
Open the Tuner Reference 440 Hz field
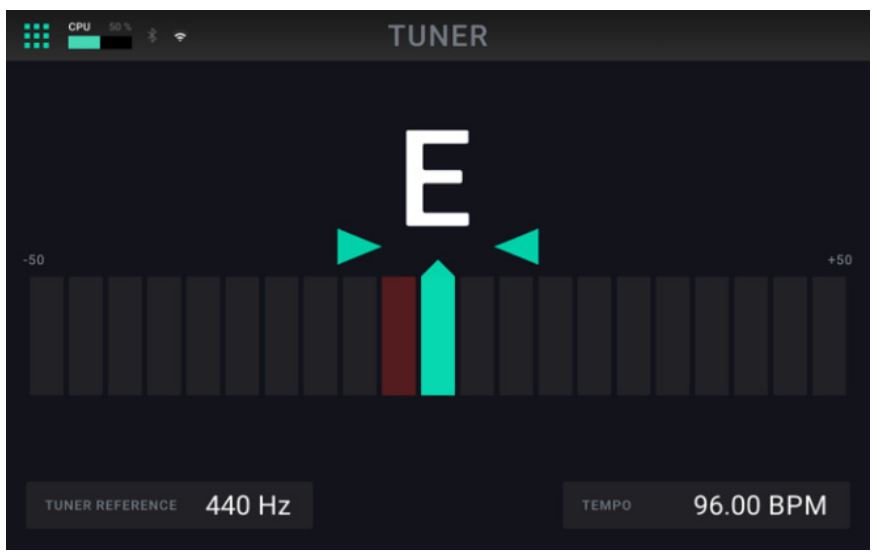pos(169,505)
